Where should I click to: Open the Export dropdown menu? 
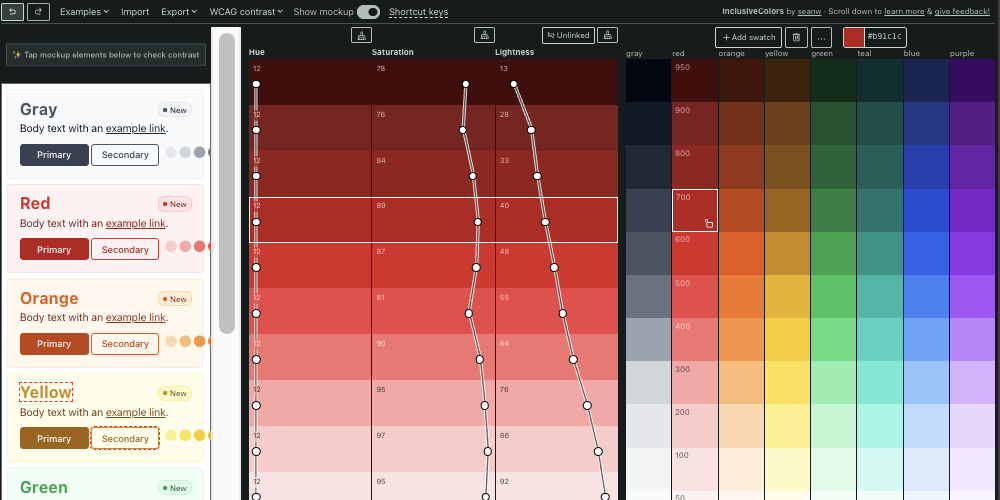tap(179, 11)
